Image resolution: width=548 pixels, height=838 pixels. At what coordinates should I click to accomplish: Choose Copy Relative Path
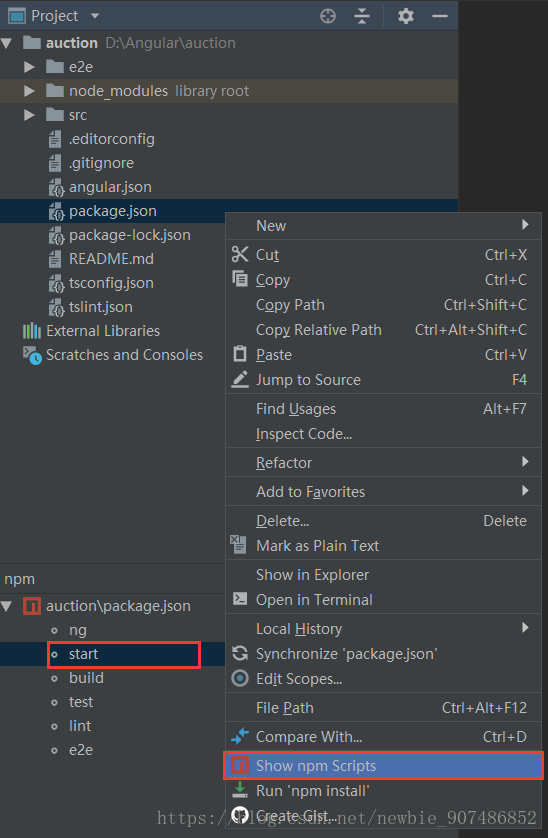point(383,330)
